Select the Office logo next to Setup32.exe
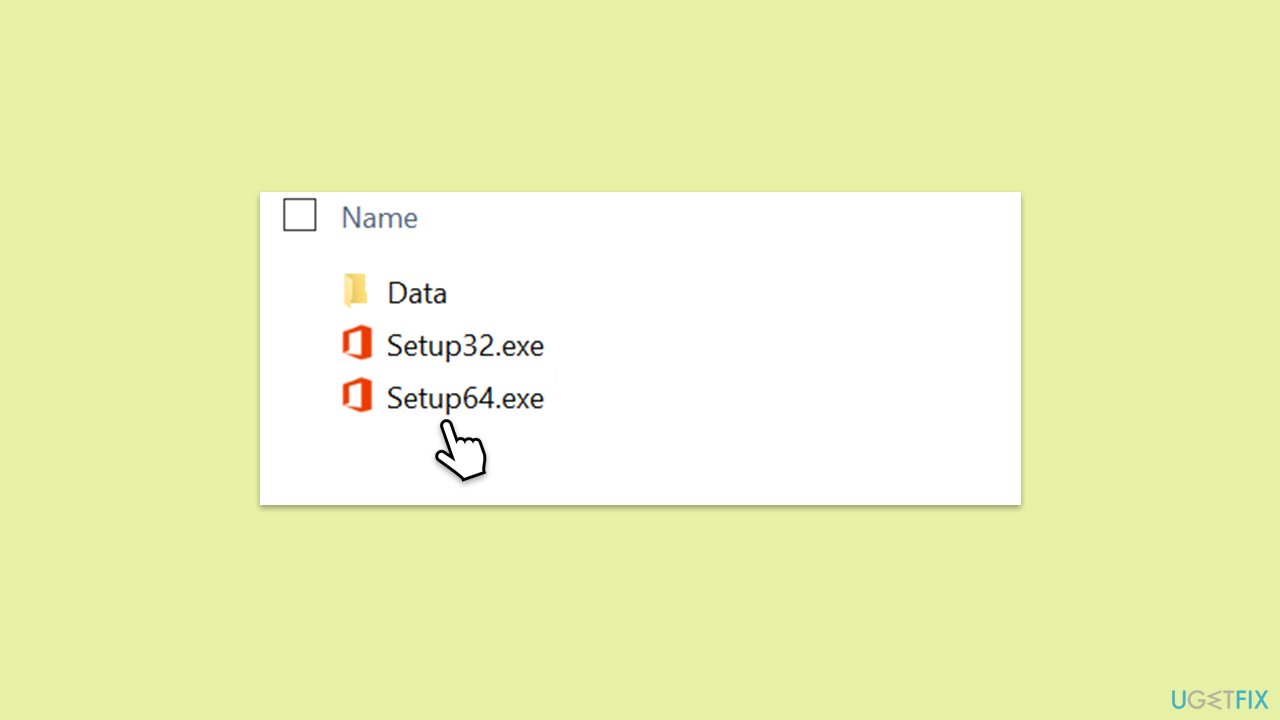The image size is (1280, 720). (357, 344)
